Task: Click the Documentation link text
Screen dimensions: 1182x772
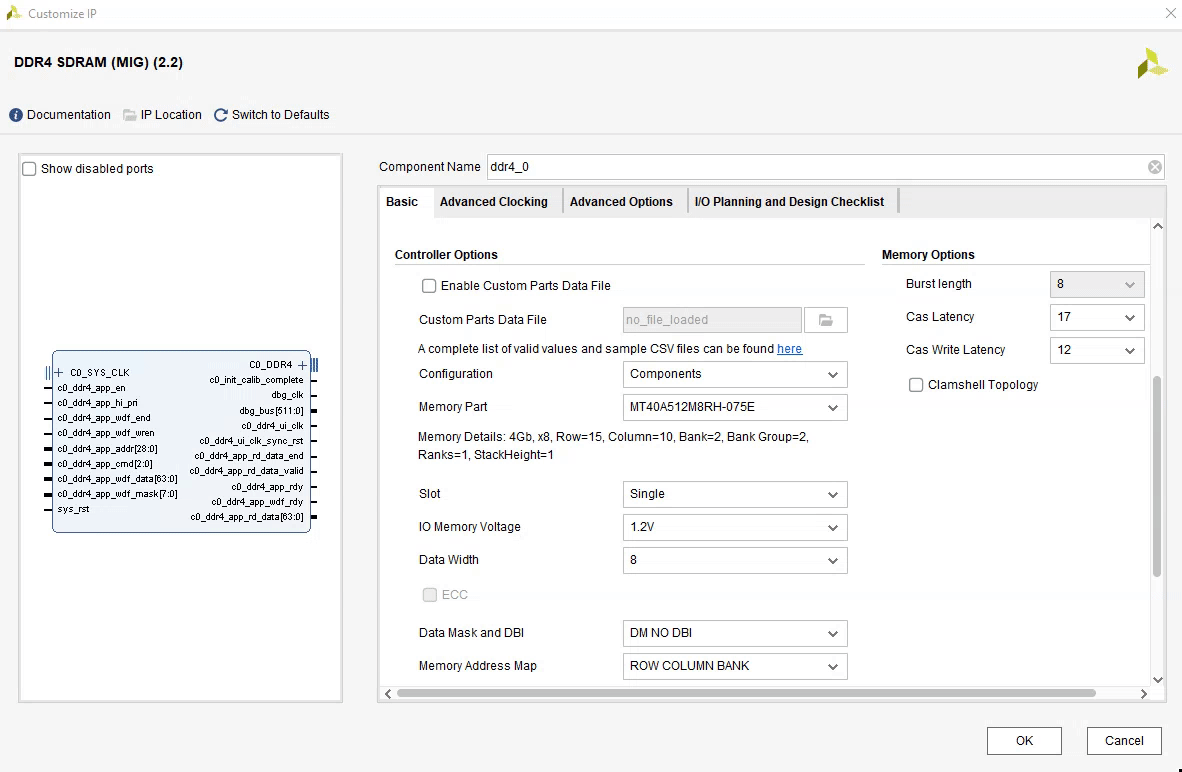Action: (69, 115)
